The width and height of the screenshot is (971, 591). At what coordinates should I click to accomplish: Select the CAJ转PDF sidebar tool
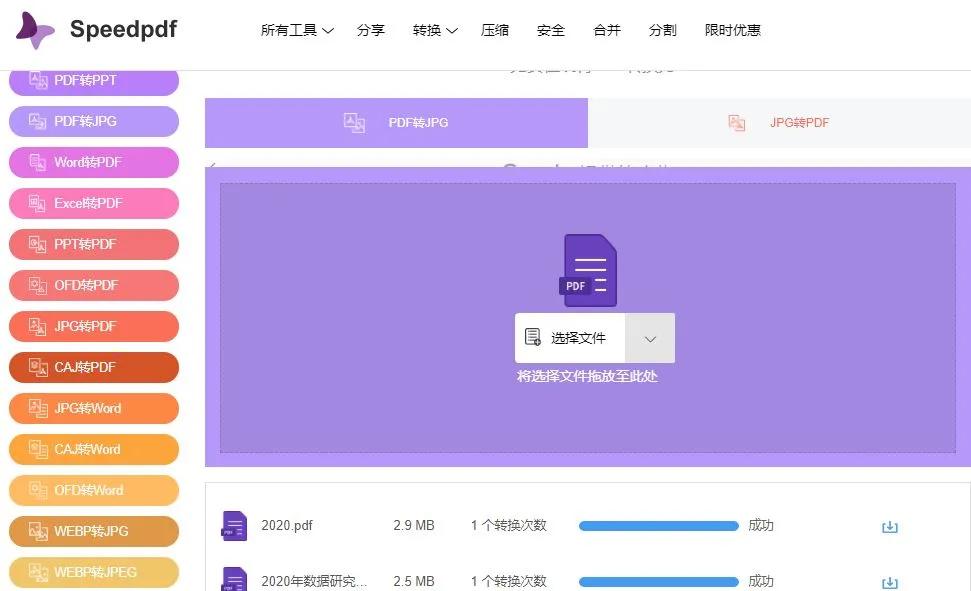pyautogui.click(x=93, y=367)
